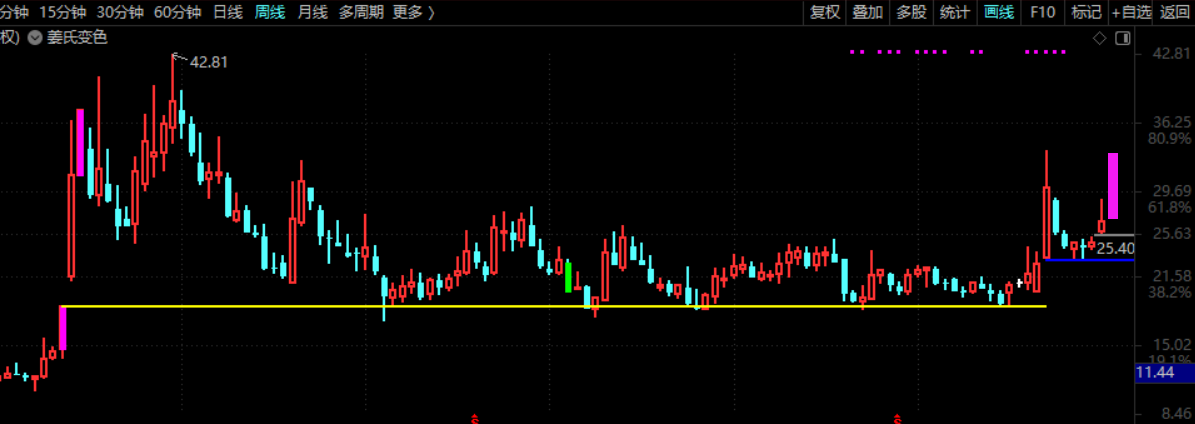Click the white cross marker on chart
This screenshot has height=424, width=1195.
point(1019,283)
